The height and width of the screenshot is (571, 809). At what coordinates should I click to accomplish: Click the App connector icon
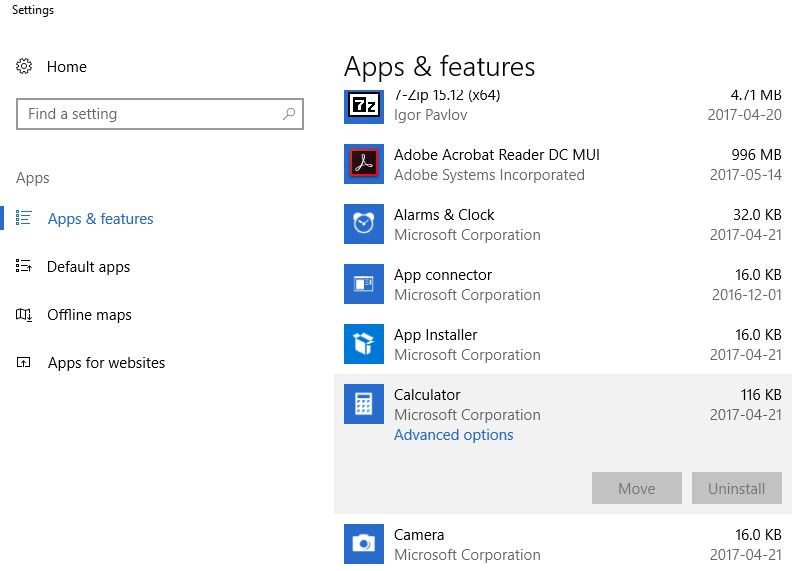(x=363, y=284)
